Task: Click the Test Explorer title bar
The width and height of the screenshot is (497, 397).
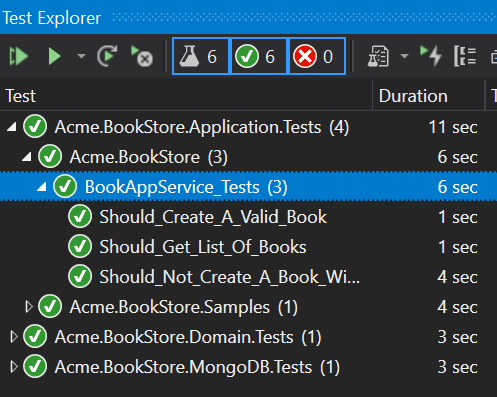Action: click(248, 17)
